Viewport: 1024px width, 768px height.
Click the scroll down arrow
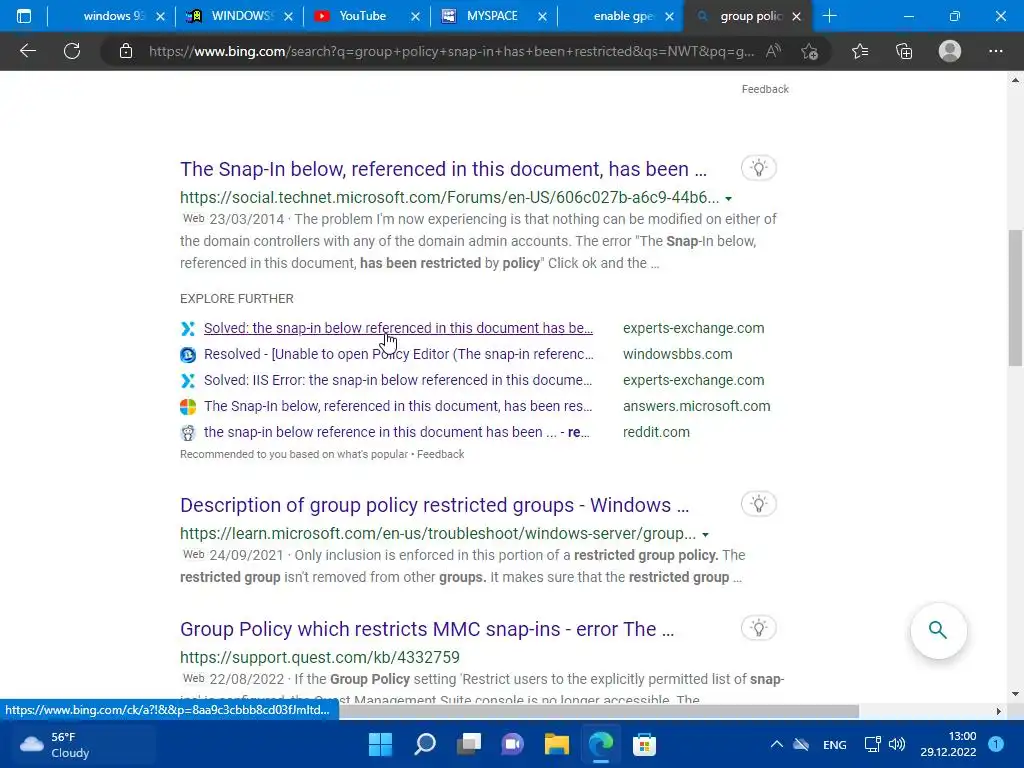(x=1015, y=694)
